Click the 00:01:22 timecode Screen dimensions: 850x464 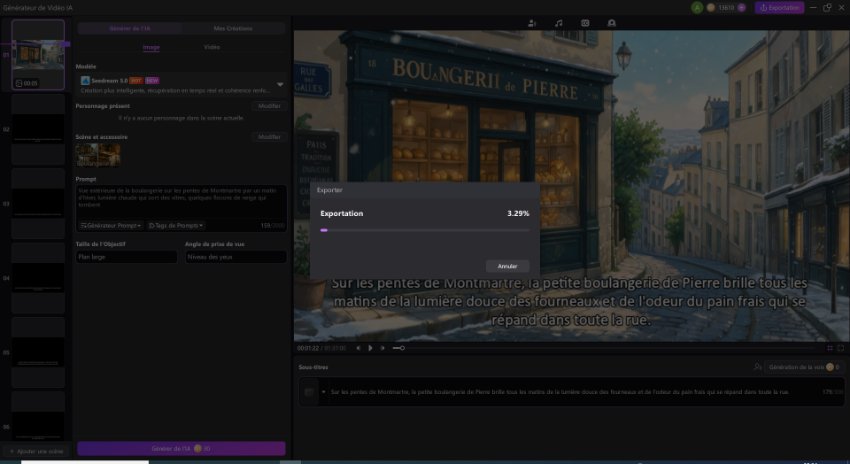[x=308, y=348]
